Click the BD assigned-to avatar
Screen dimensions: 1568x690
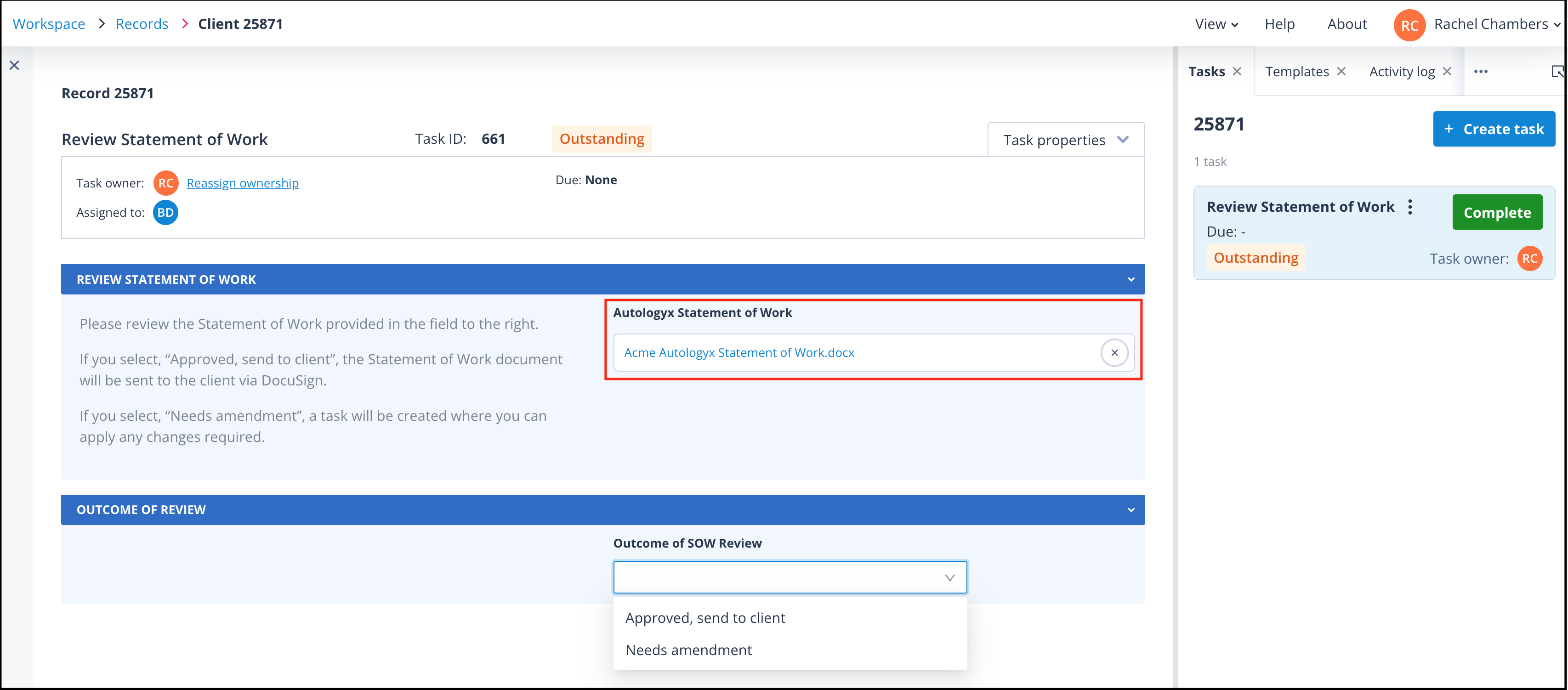tap(165, 212)
